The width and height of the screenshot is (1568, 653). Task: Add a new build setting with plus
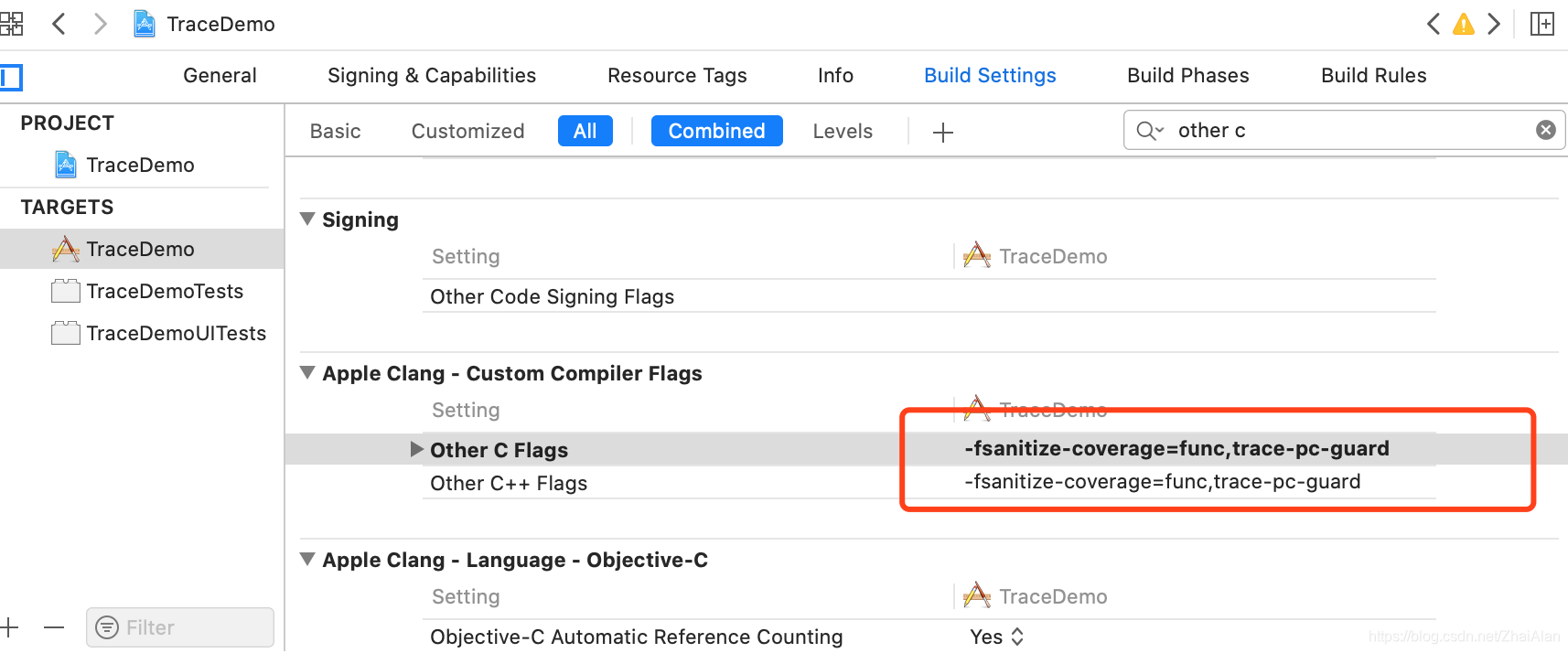[943, 133]
